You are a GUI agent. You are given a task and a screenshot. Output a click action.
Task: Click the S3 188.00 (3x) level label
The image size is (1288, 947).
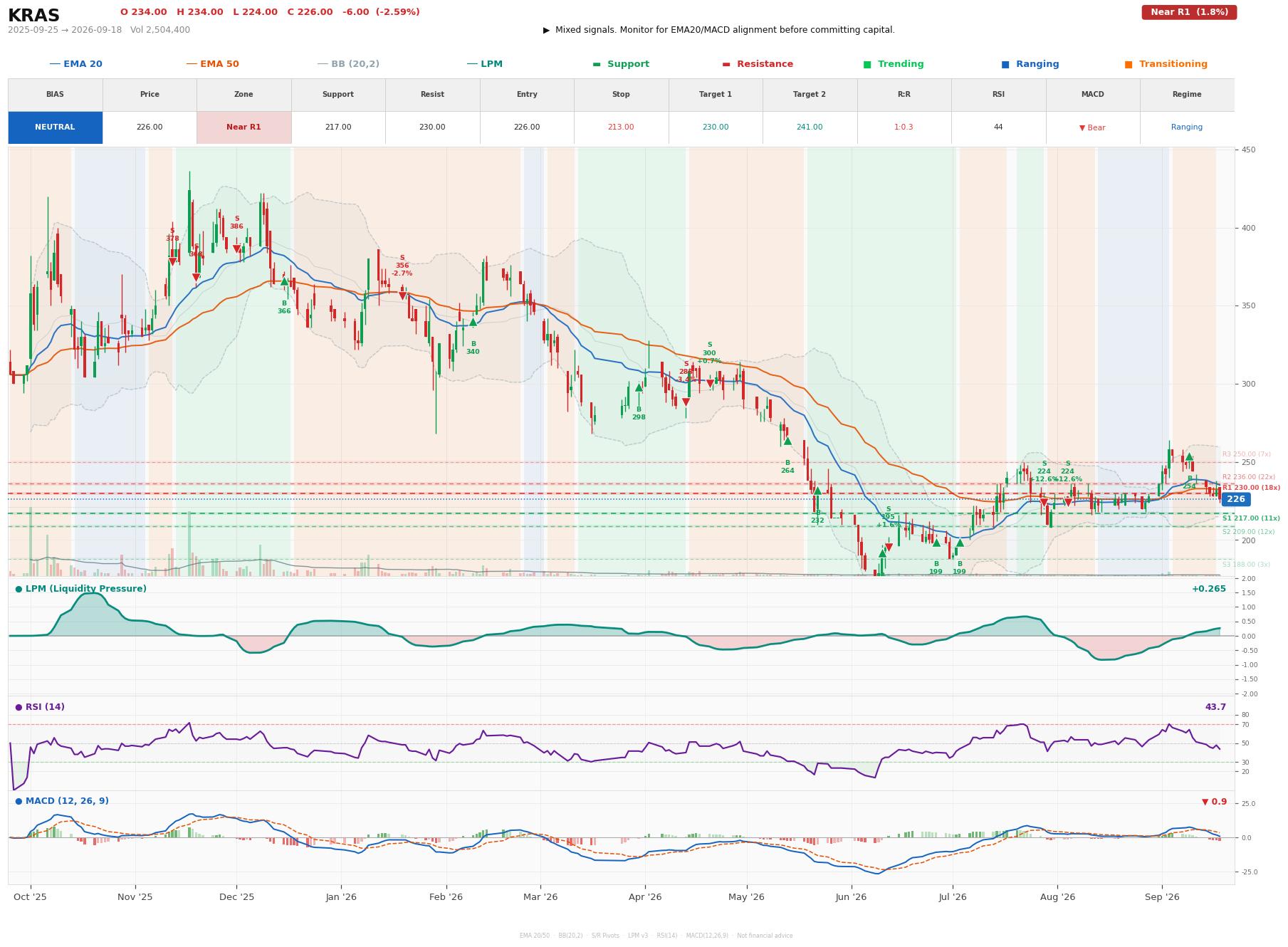(x=1247, y=565)
